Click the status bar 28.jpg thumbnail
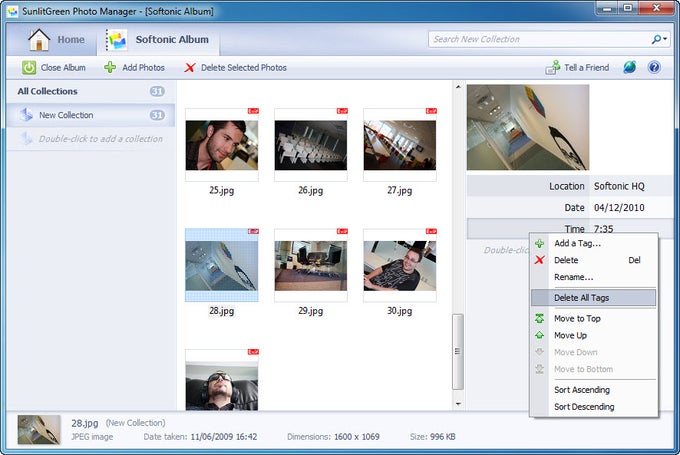680x455 pixels. pos(39,429)
